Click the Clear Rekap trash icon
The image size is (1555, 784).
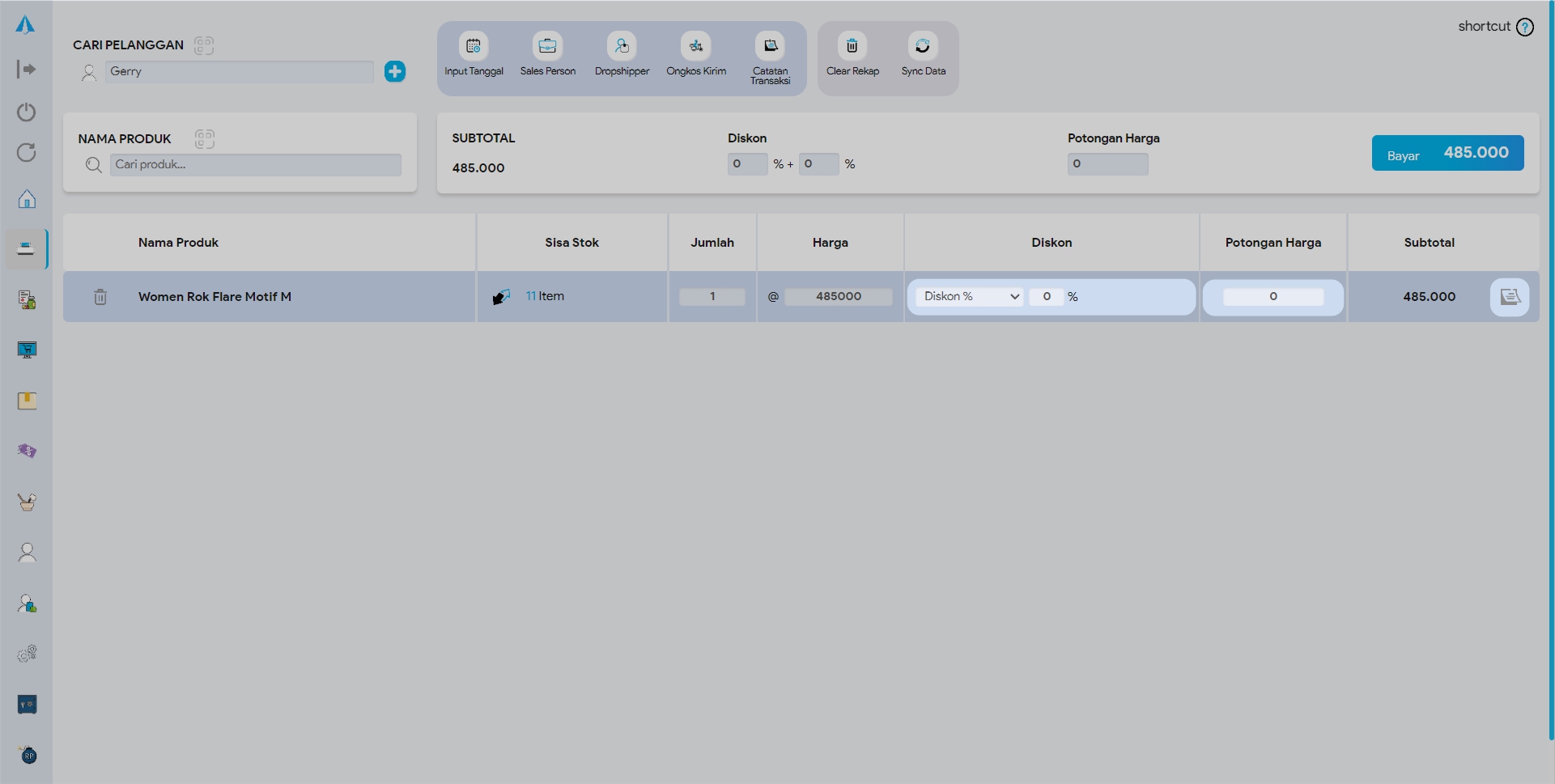(x=852, y=46)
